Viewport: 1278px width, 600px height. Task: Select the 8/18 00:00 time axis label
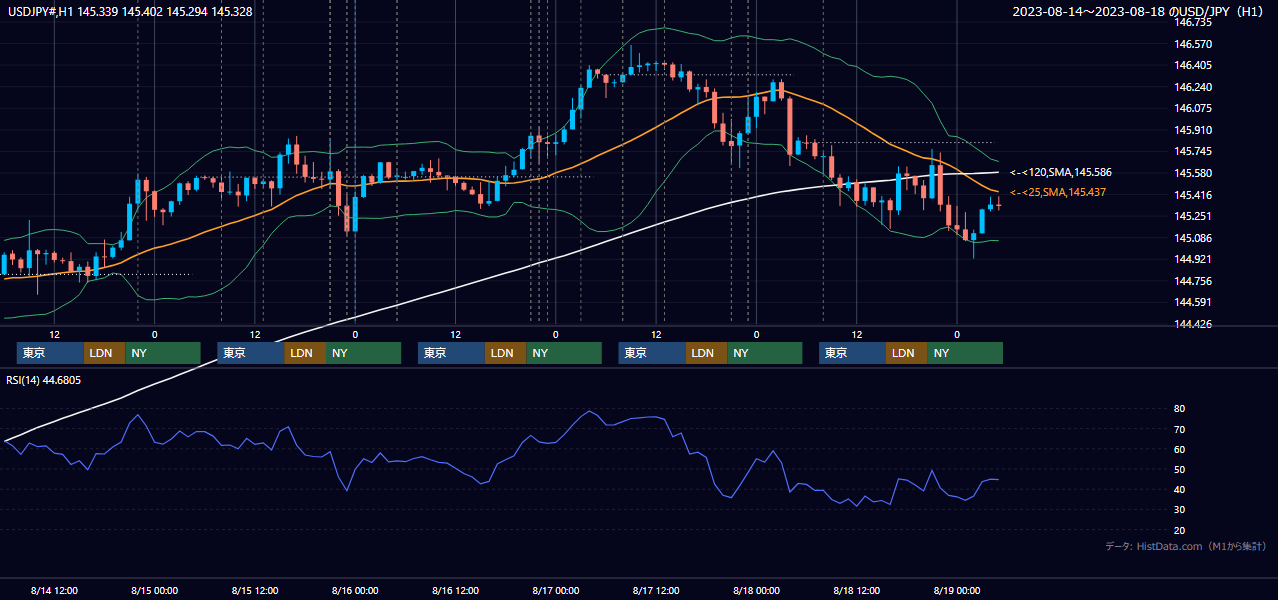point(756,590)
